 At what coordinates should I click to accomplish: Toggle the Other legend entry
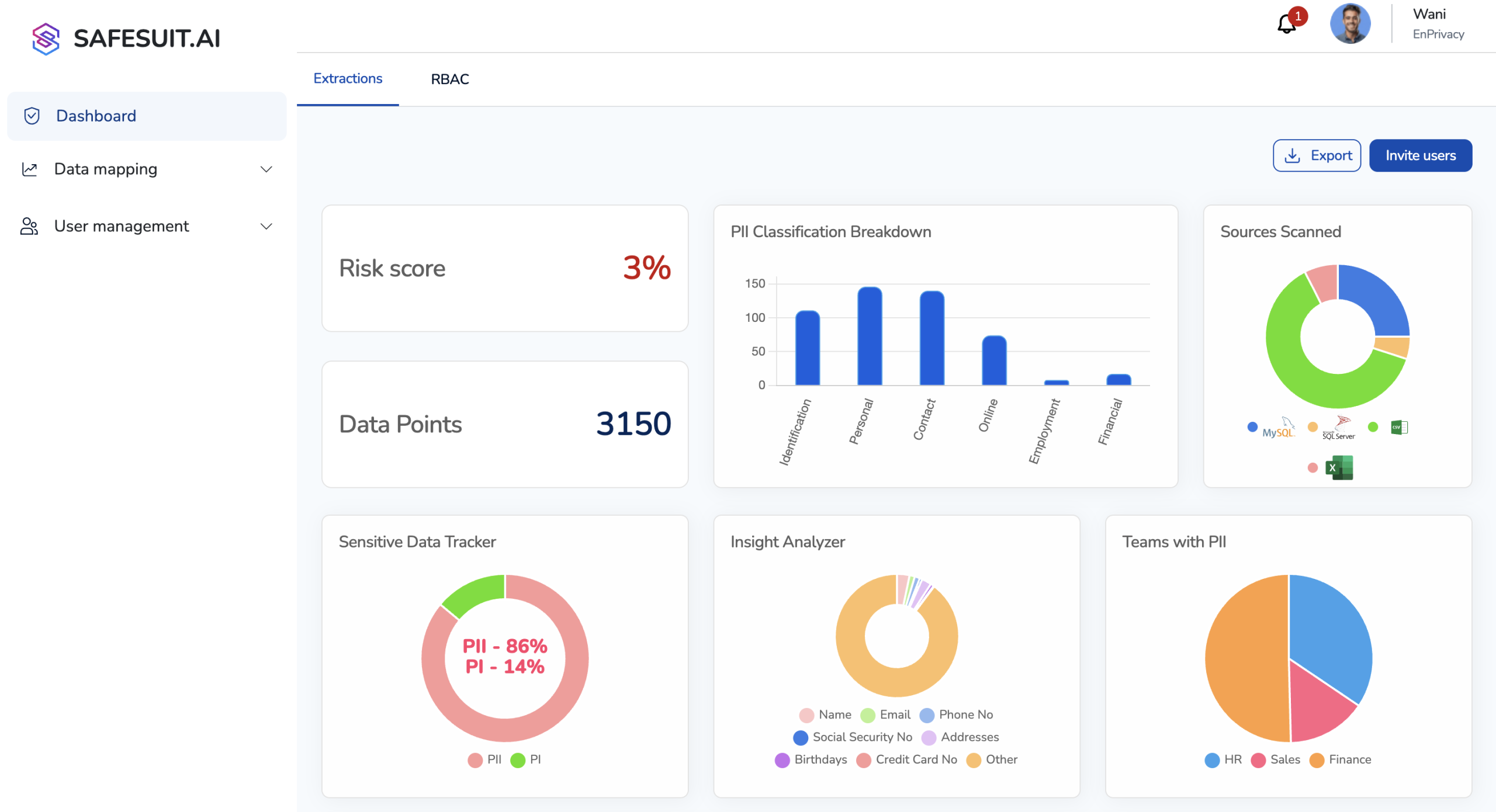pos(992,759)
